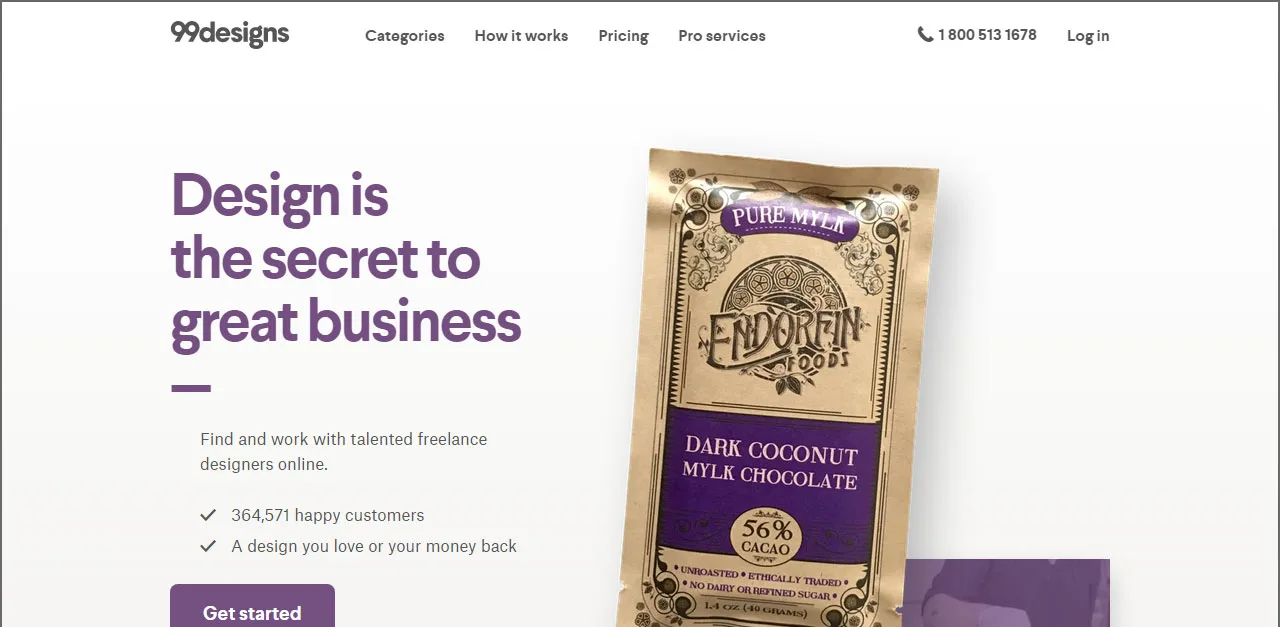
Task: Click the purple image at bottom right
Action: pos(1006,593)
